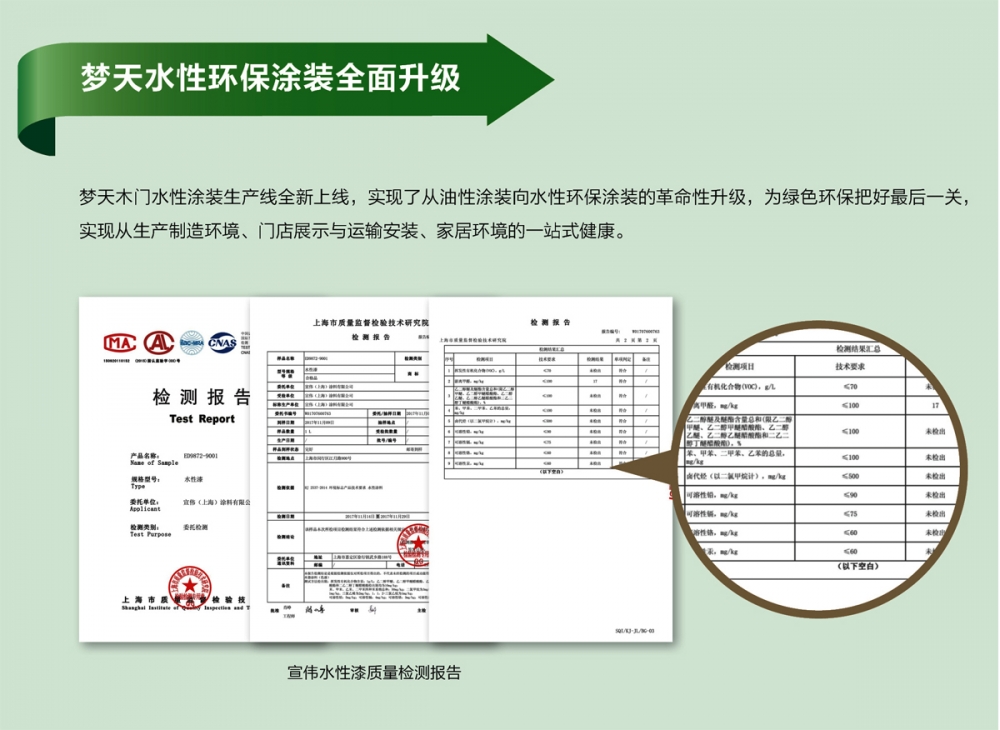Click the 技术要求 column header in the magnifier
Image resolution: width=1000 pixels, height=730 pixels.
coord(850,367)
